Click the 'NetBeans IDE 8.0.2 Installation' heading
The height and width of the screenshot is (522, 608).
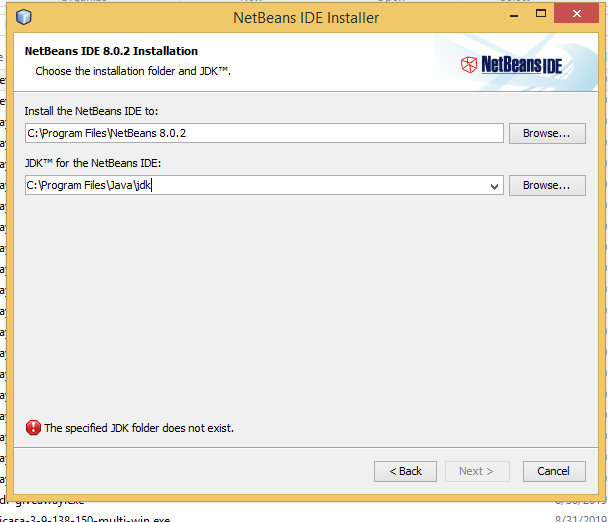[111, 51]
